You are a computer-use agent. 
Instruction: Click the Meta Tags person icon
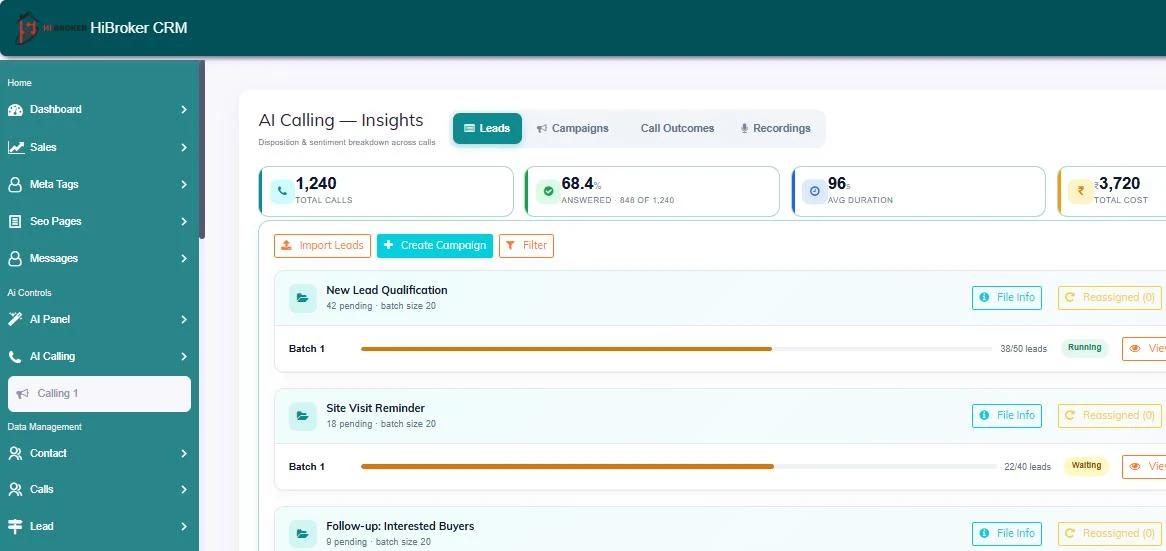click(15, 184)
